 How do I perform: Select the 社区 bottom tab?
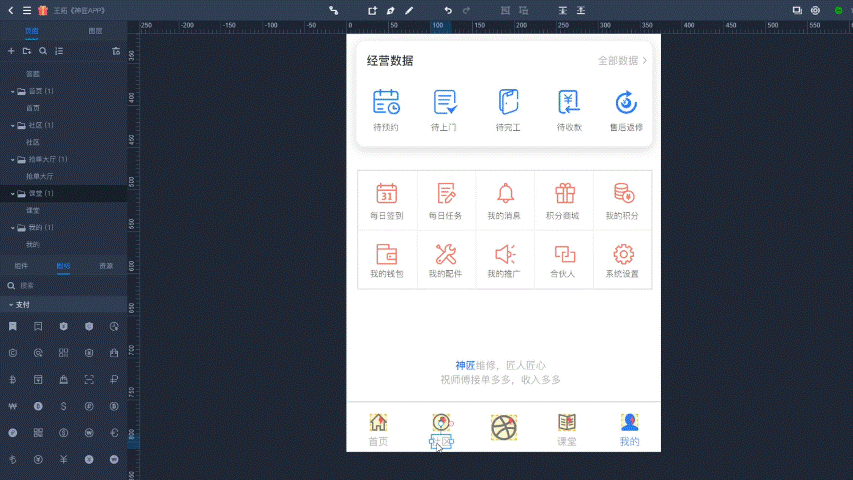click(x=441, y=429)
